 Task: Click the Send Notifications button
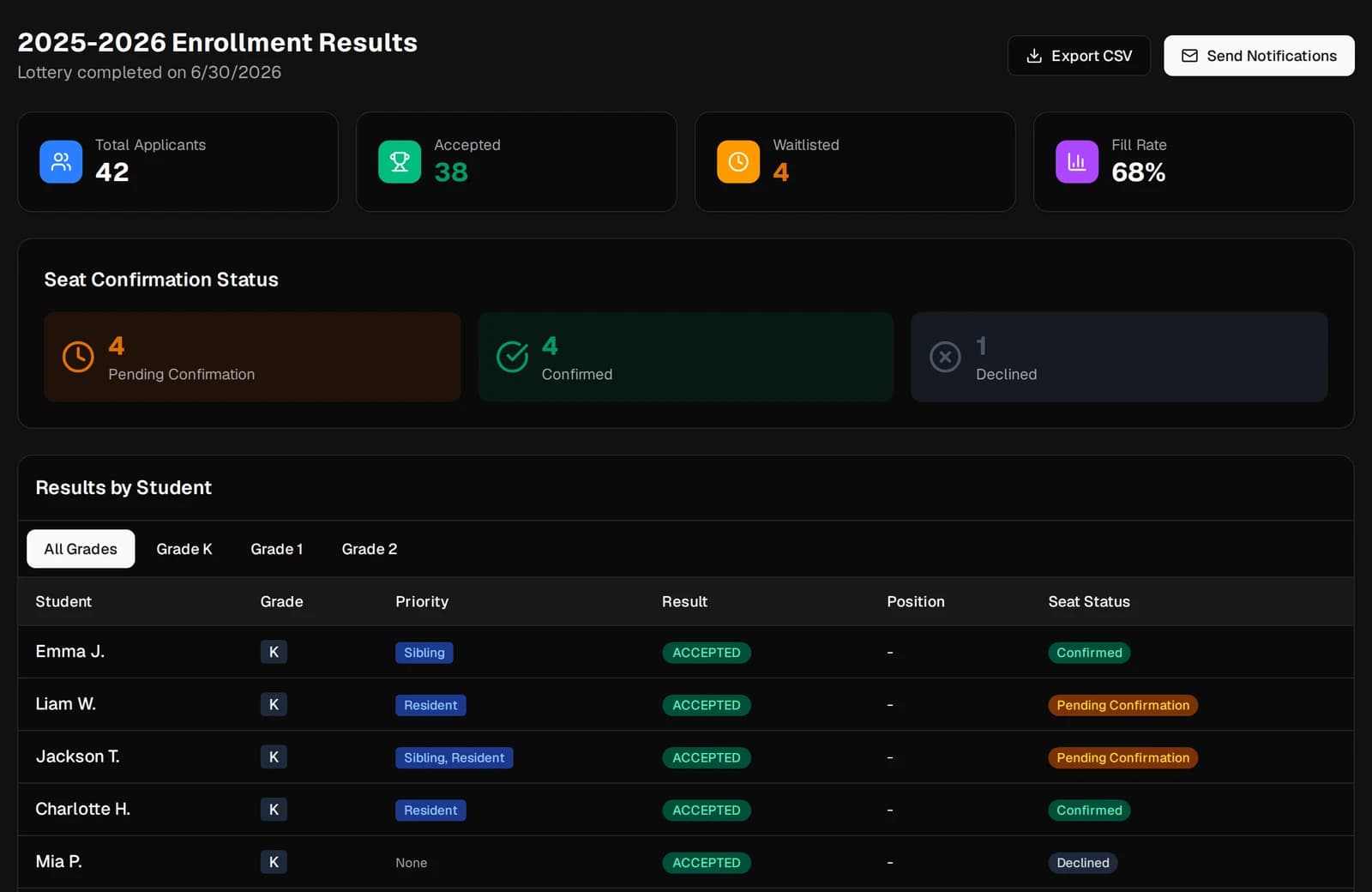click(x=1259, y=56)
